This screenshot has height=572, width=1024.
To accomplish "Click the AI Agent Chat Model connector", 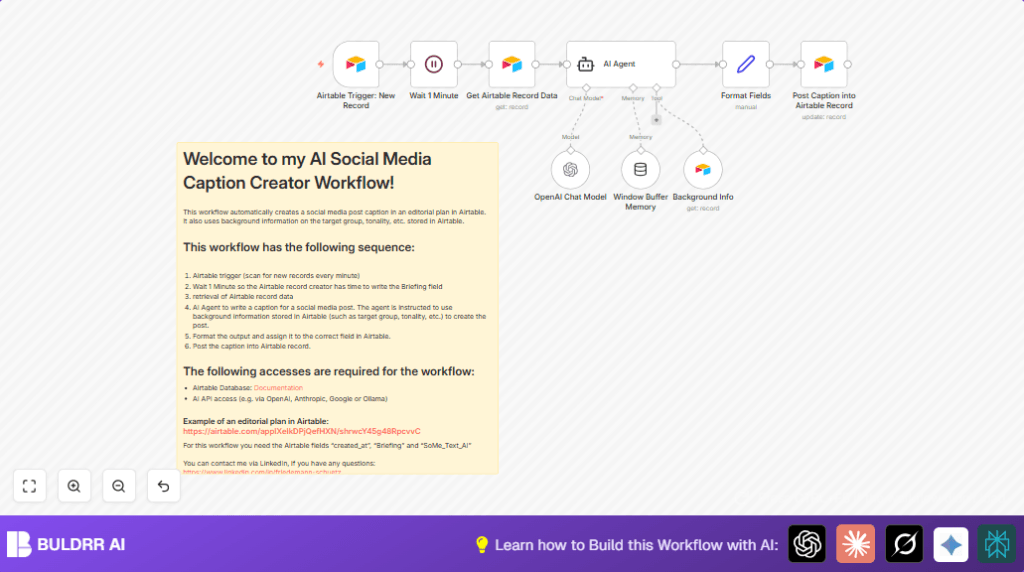I will 586,87.
